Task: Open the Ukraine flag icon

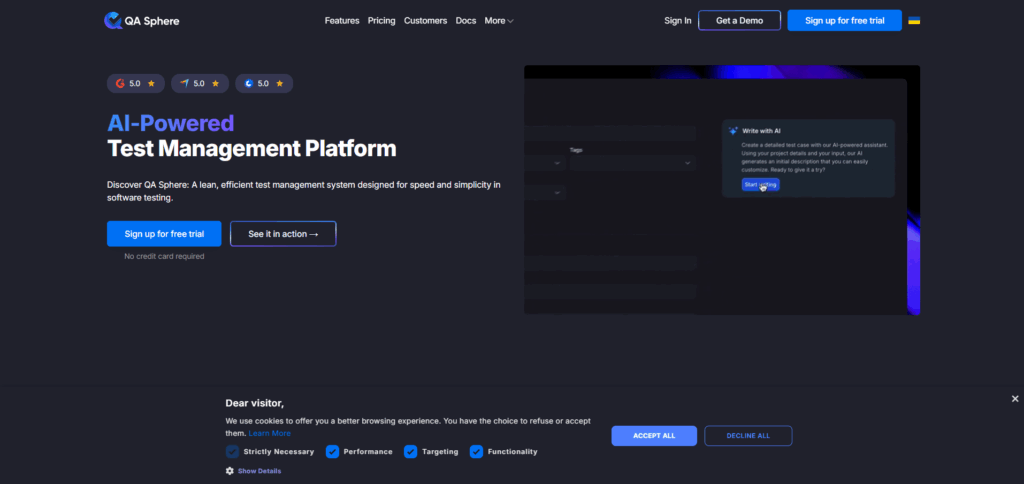Action: click(914, 20)
